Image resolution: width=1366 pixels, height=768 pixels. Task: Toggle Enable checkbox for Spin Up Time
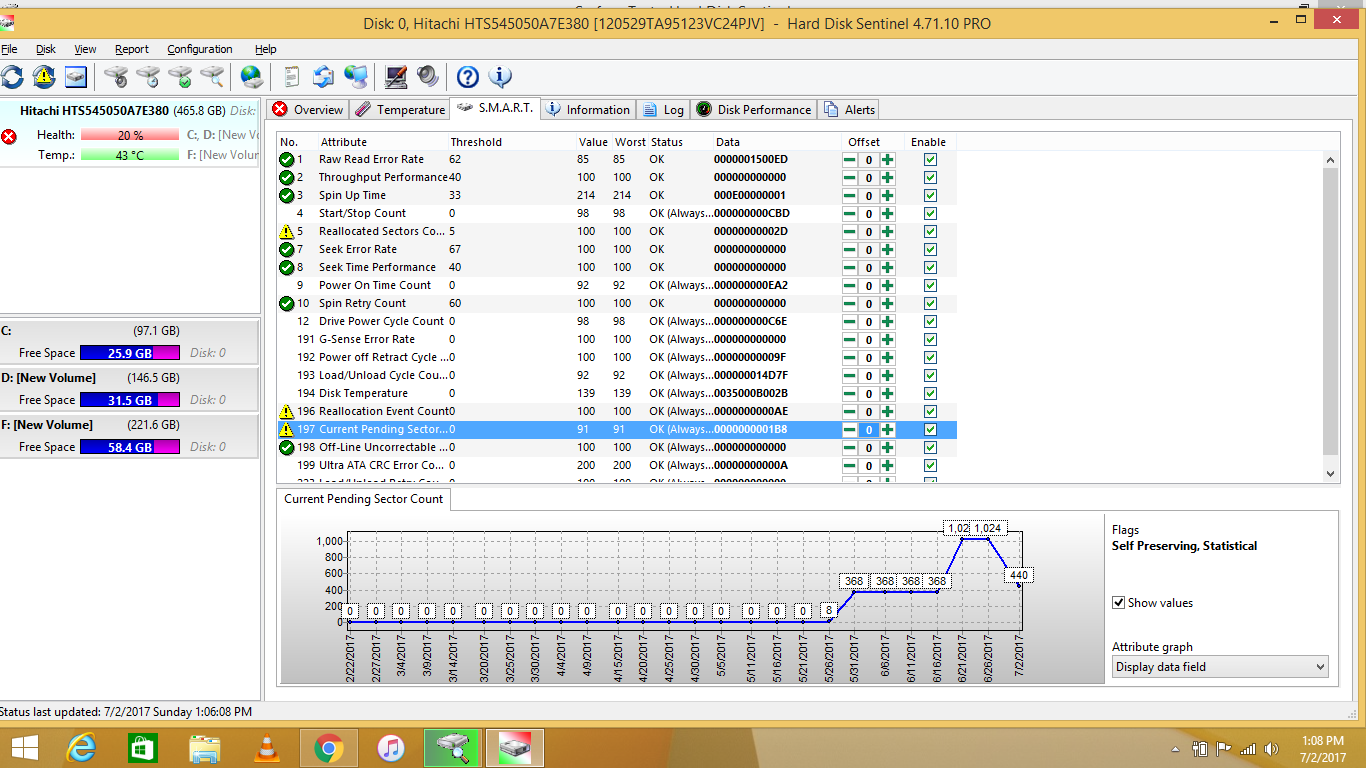[930, 195]
